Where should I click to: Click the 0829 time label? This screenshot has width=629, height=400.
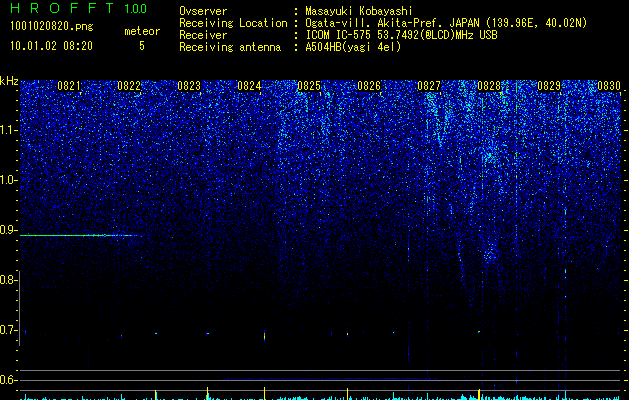[549, 85]
